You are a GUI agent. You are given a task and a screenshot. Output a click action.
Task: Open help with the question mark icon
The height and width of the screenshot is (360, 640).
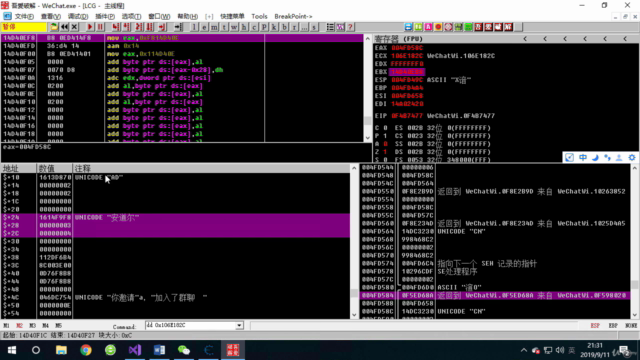coord(350,27)
